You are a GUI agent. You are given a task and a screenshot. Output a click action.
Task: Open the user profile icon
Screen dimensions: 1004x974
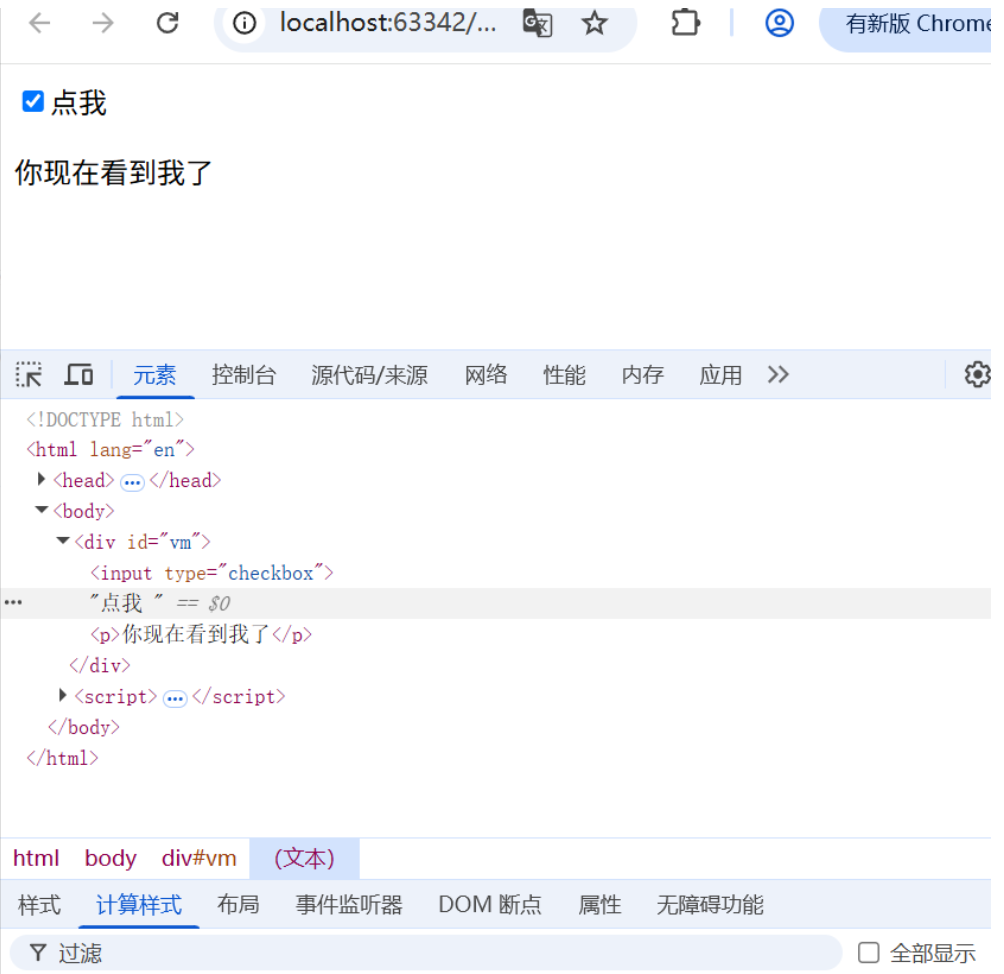779,24
